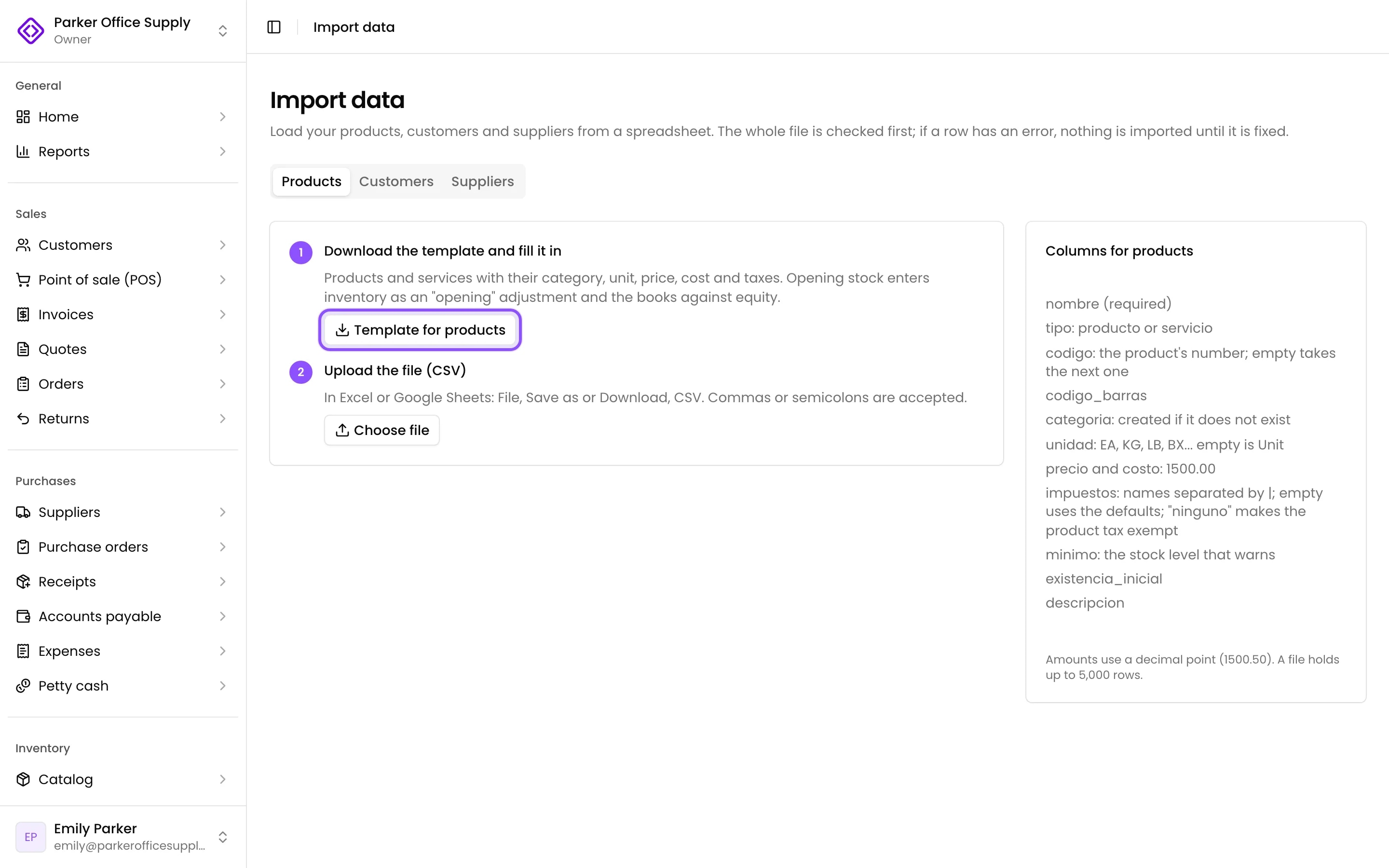Click the Choose file button
Screen dimensions: 1389x868
pos(381,430)
